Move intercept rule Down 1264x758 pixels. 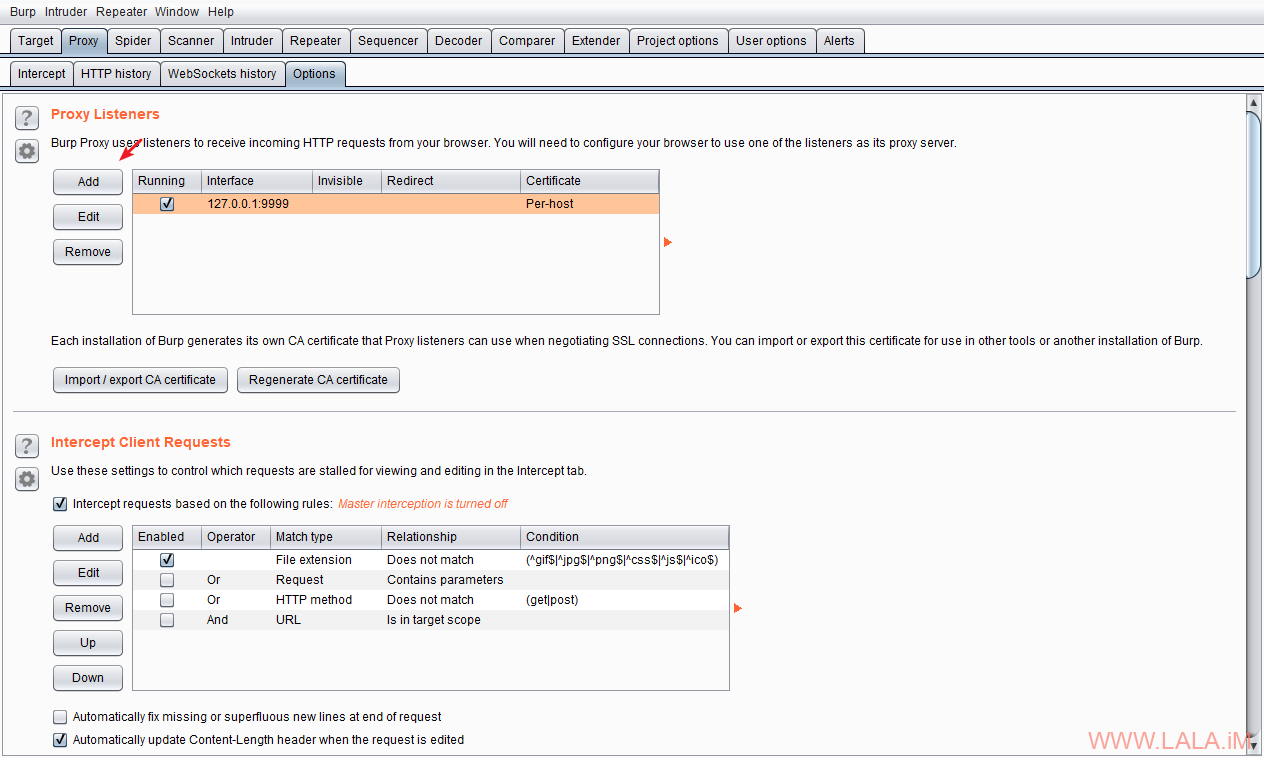pos(88,678)
